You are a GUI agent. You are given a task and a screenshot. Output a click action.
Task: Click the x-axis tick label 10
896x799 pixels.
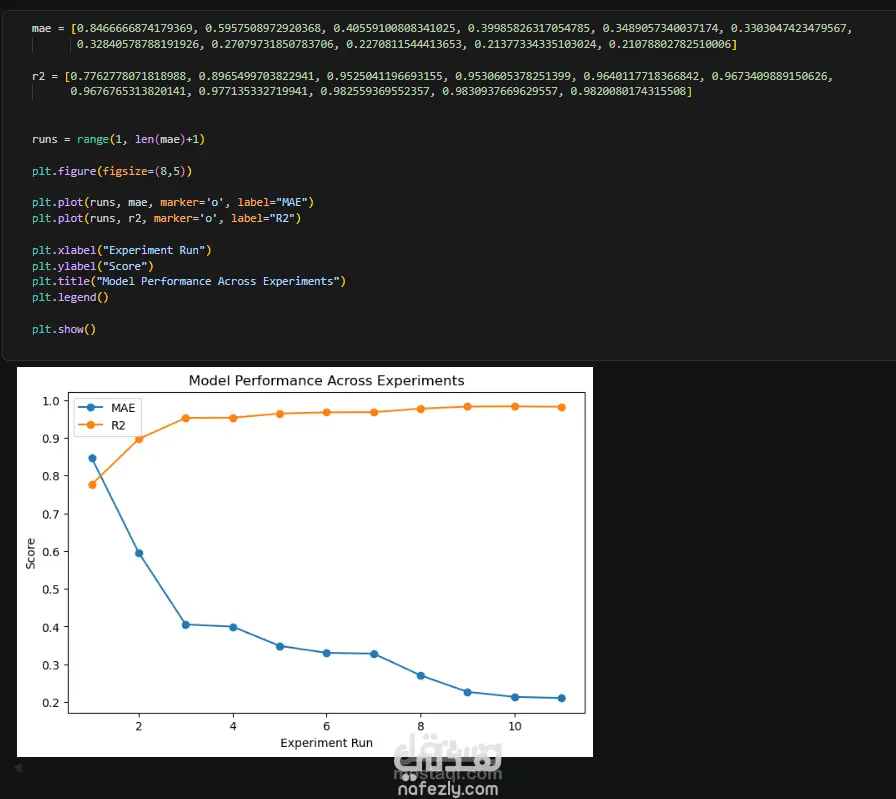[515, 726]
